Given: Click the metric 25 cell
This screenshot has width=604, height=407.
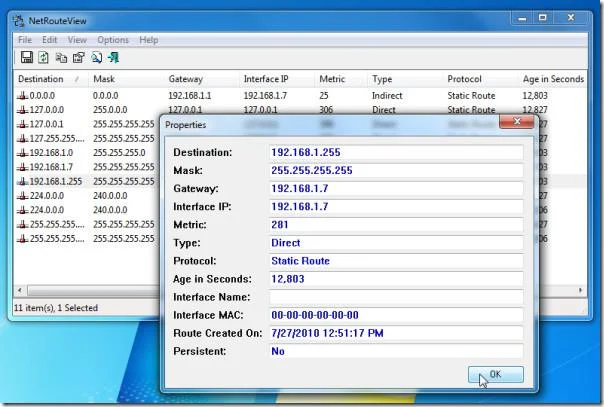Looking at the screenshot, I should pos(324,95).
